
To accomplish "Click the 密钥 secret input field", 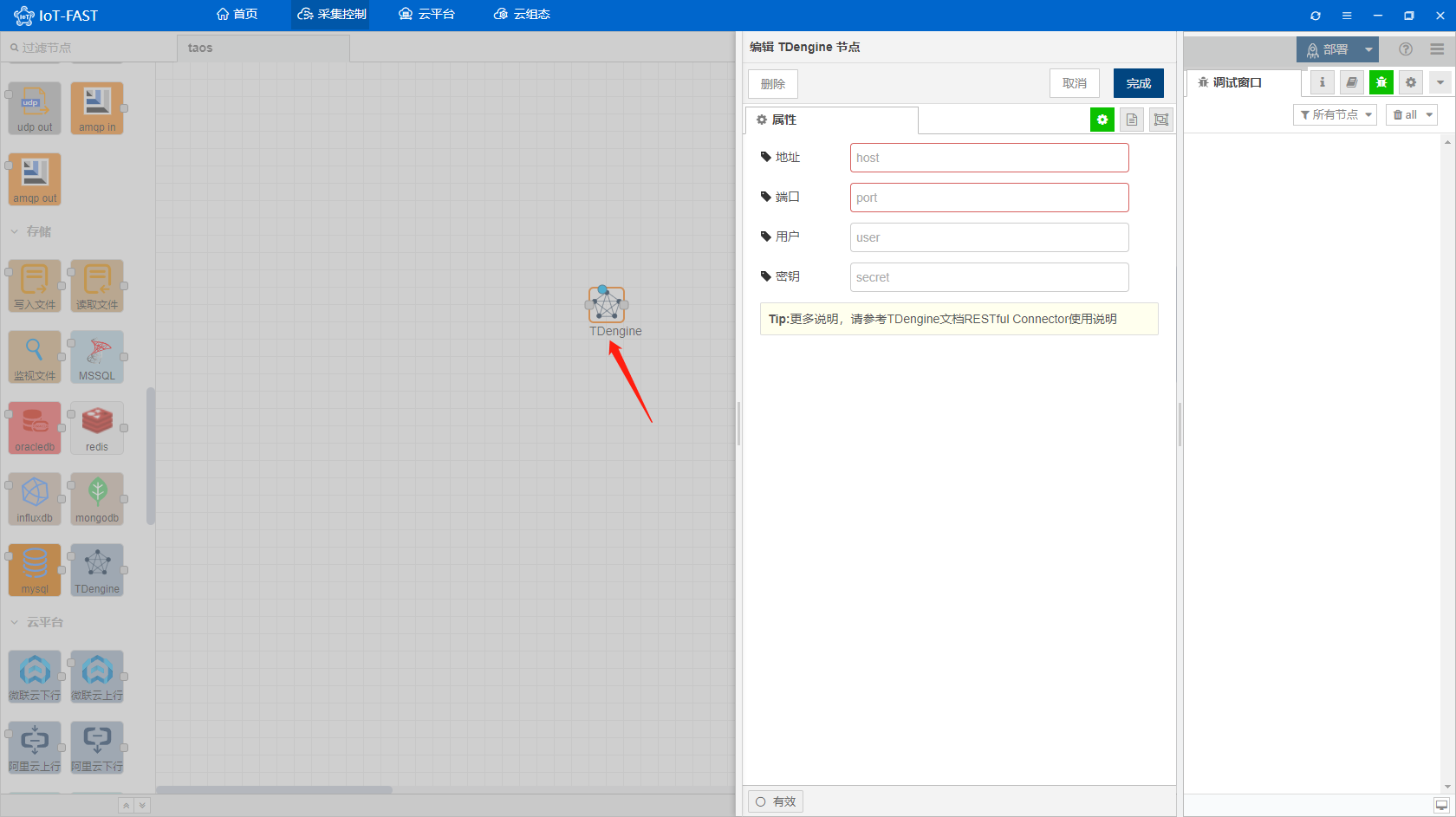I will 990,277.
